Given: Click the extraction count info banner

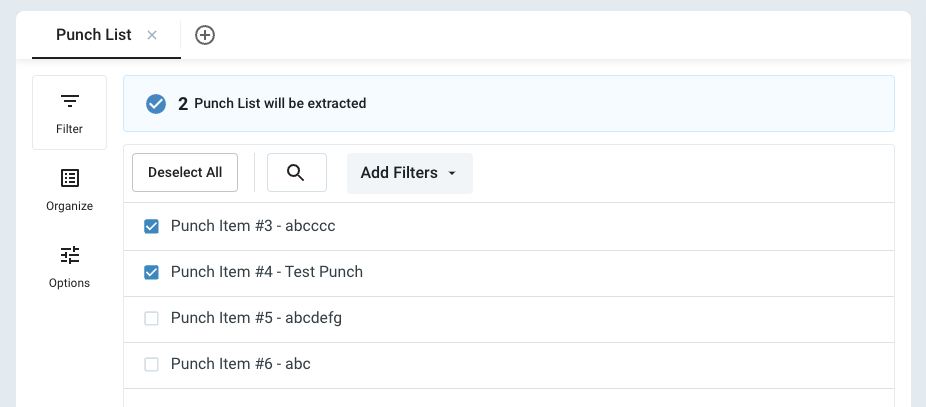Looking at the screenshot, I should (508, 104).
